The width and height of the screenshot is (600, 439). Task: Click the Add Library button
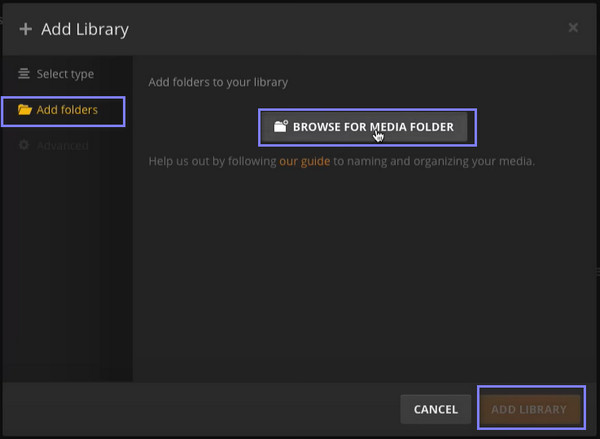(529, 410)
